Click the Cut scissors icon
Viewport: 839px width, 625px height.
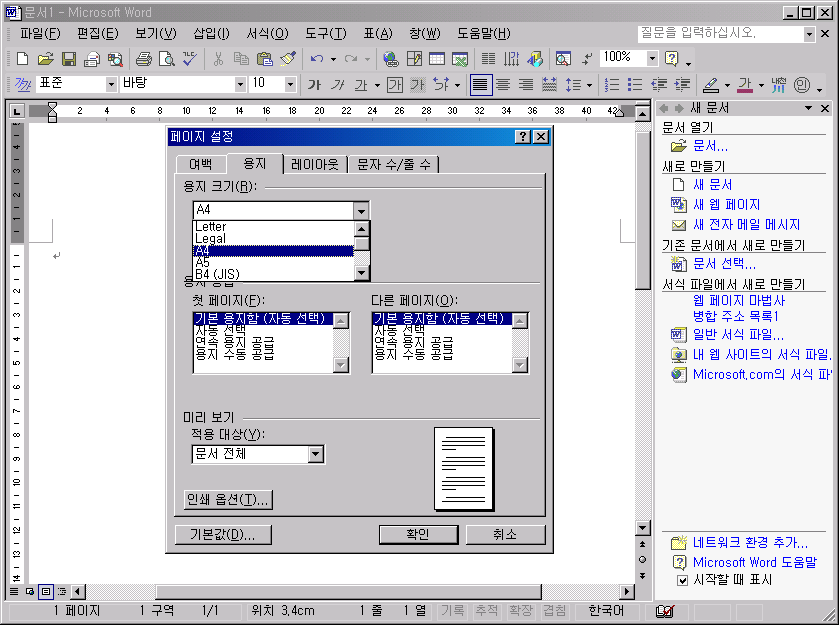pos(218,58)
